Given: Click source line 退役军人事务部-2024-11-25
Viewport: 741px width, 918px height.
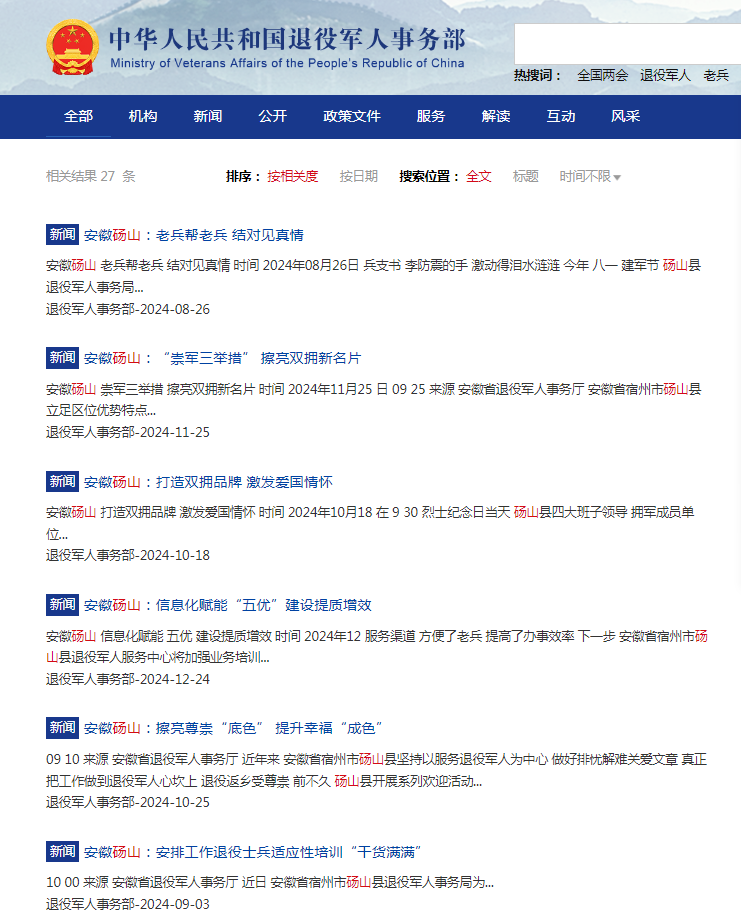Looking at the screenshot, I should [x=128, y=432].
